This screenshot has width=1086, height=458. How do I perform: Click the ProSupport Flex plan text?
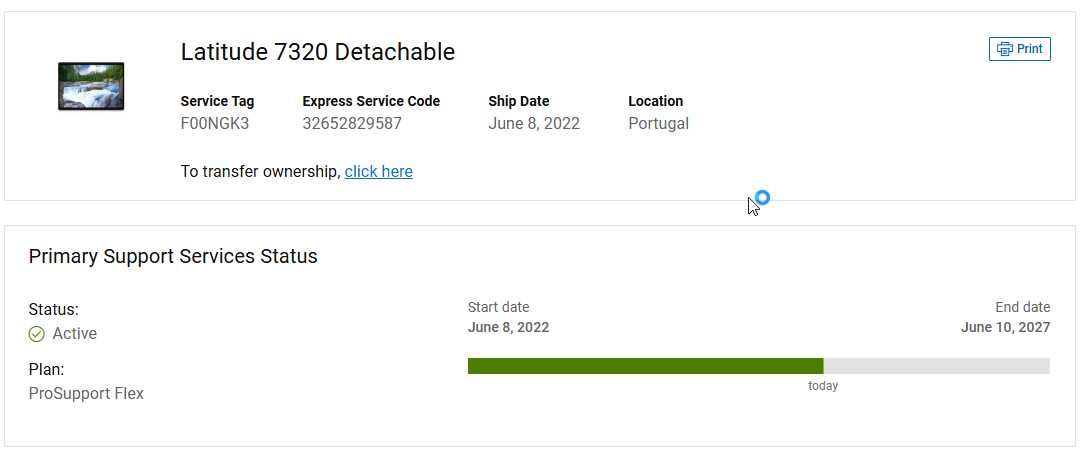tap(87, 394)
